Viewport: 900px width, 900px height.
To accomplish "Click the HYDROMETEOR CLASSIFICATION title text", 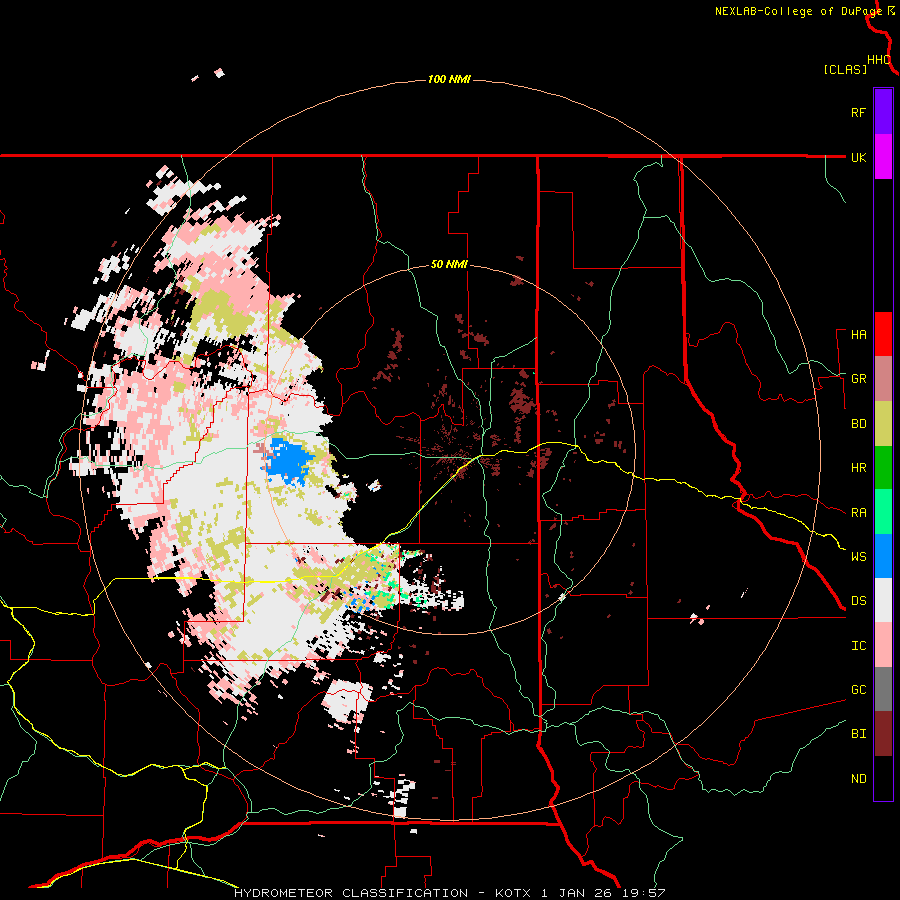I will (x=351, y=893).
